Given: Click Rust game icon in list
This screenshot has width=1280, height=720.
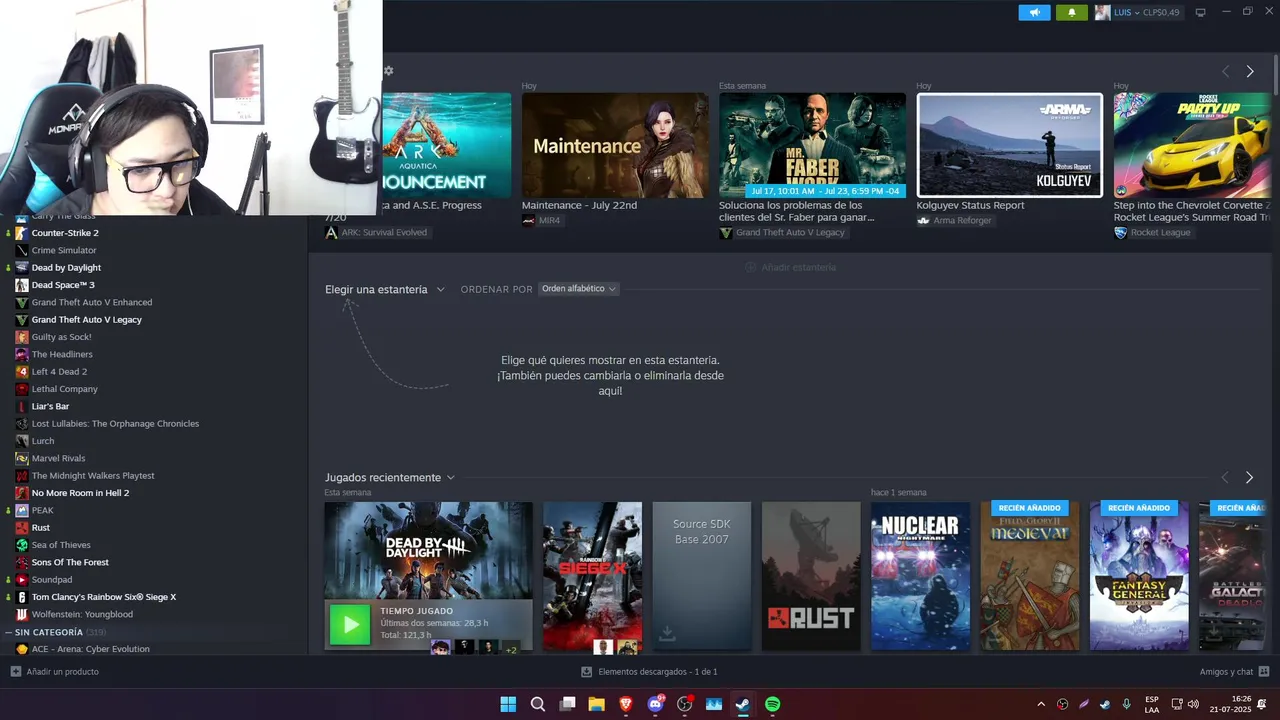Looking at the screenshot, I should (x=22, y=528).
